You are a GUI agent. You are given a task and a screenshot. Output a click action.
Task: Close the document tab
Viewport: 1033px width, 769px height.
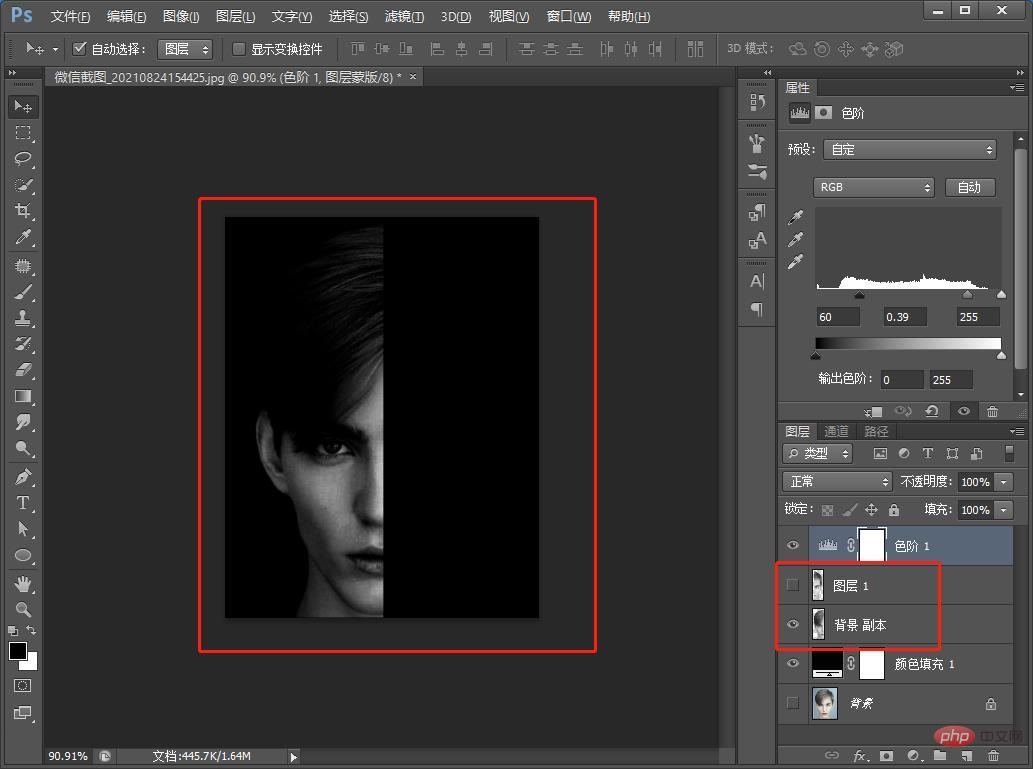pos(413,76)
